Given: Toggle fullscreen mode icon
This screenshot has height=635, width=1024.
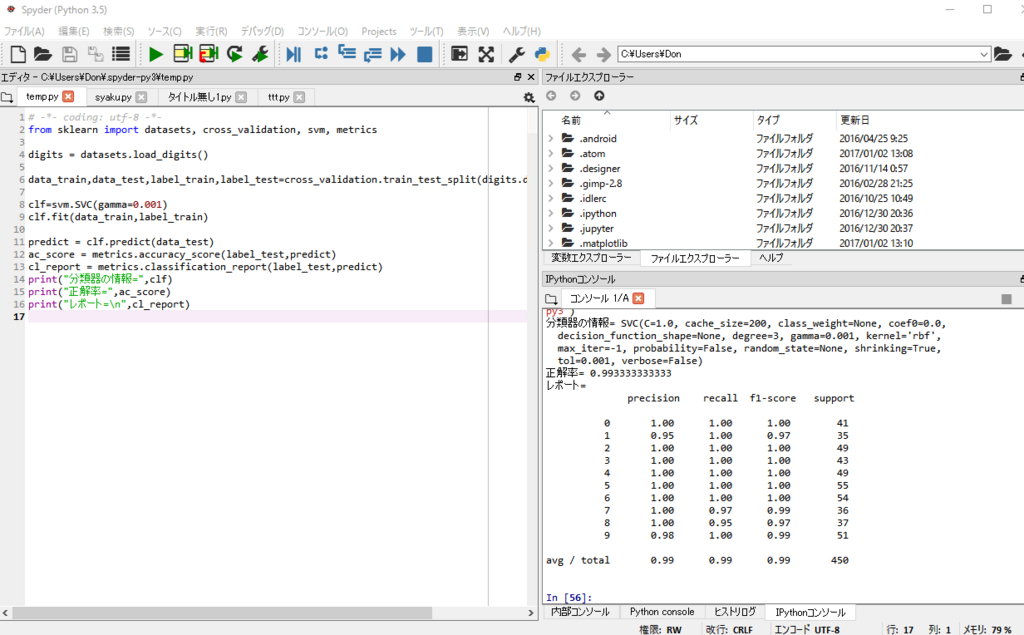Looking at the screenshot, I should coord(486,54).
